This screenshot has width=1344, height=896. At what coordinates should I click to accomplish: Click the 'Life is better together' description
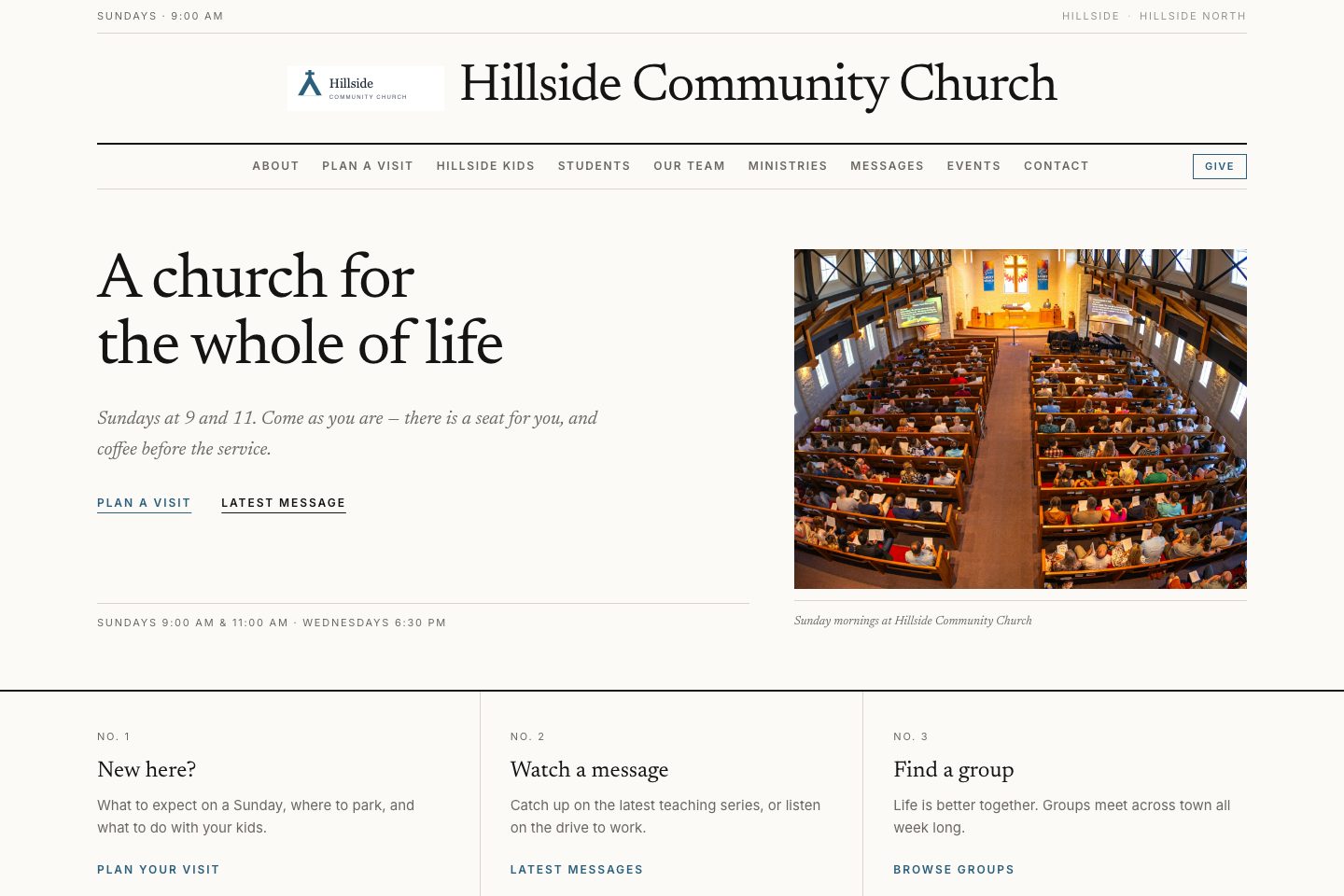(1062, 817)
